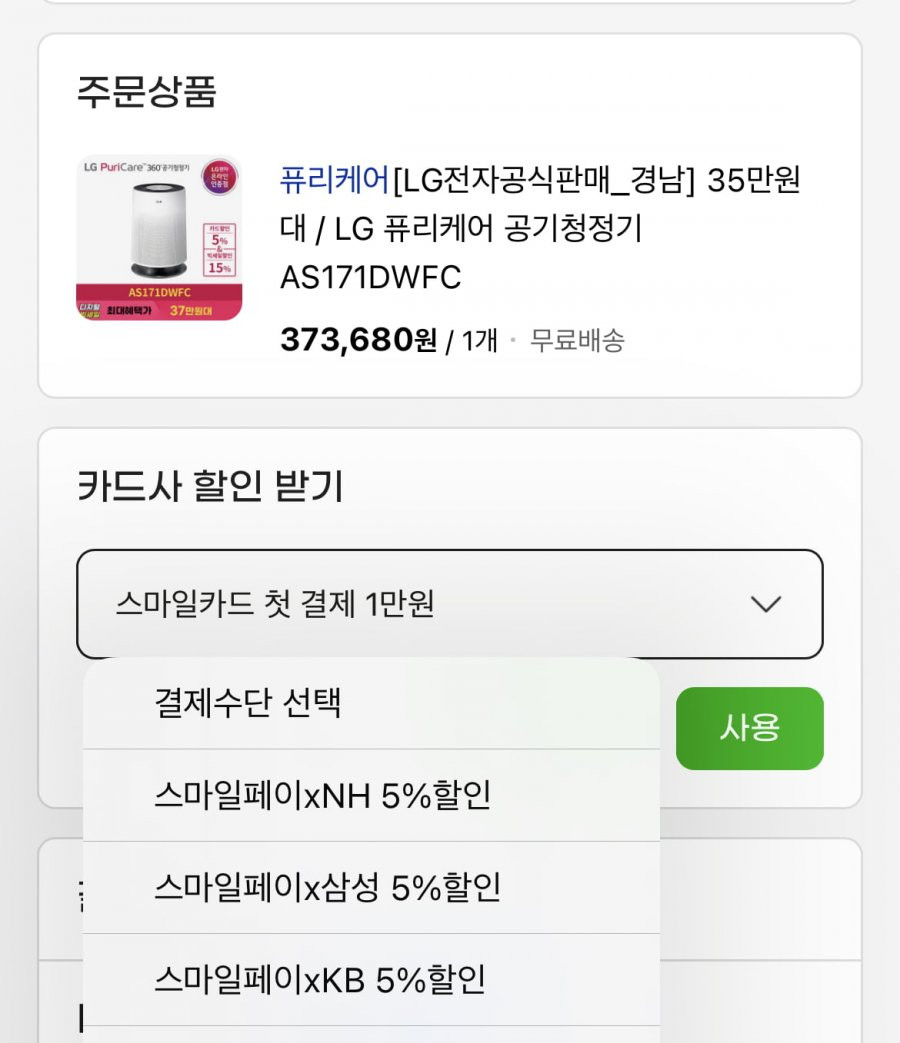
Task: Click the 카드사 할인 받기 heading
Action: [x=210, y=486]
